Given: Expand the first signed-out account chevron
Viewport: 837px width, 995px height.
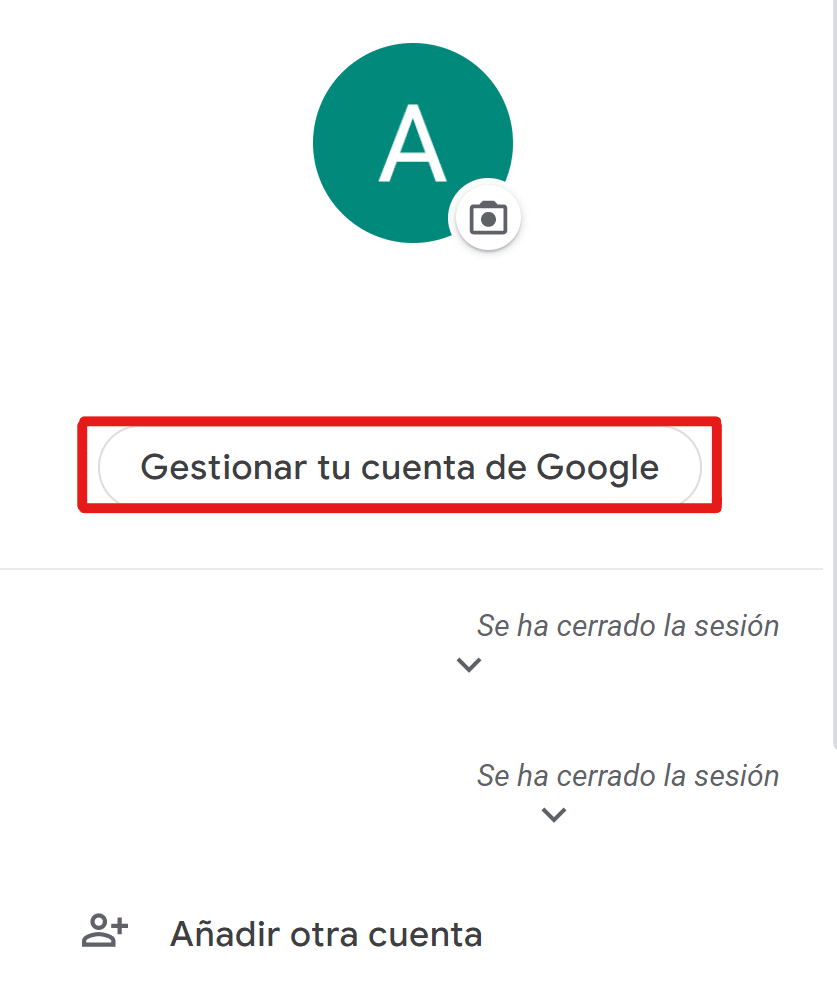Looking at the screenshot, I should (x=469, y=664).
